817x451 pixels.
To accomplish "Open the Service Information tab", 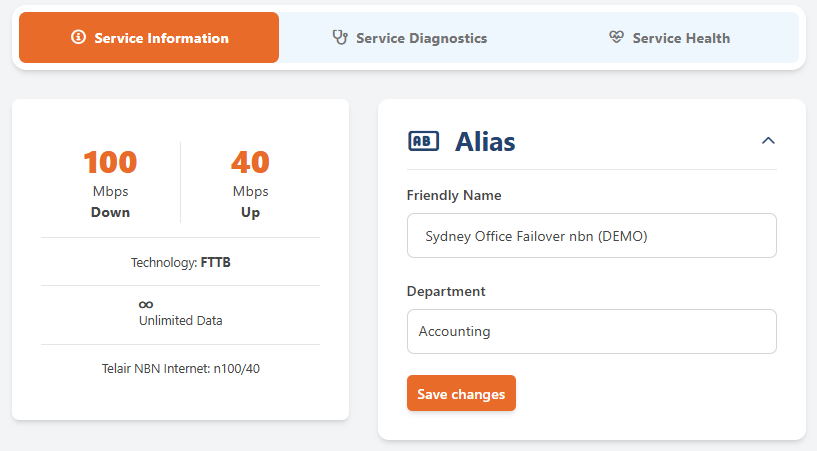I will (149, 37).
